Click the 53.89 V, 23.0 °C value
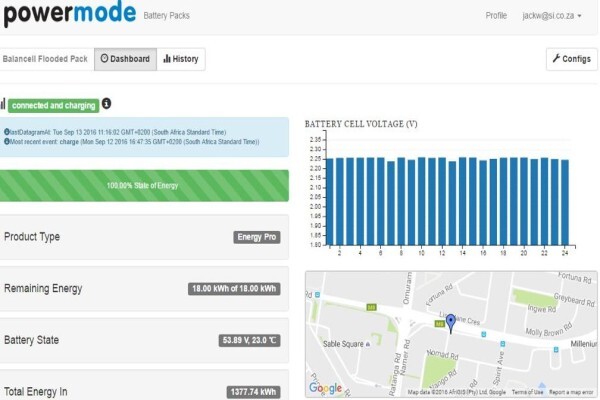The width and height of the screenshot is (600, 400). pos(249,340)
